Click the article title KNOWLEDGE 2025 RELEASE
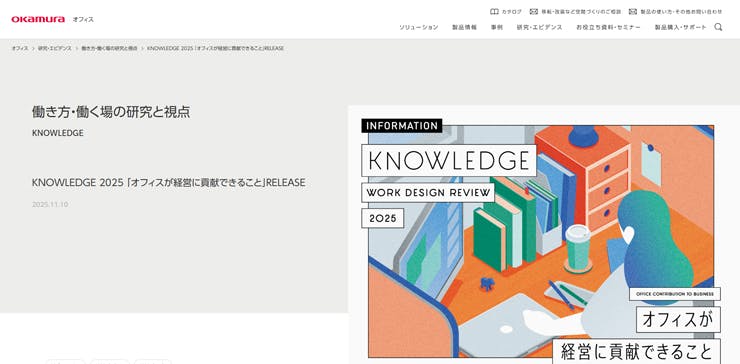 [x=168, y=182]
